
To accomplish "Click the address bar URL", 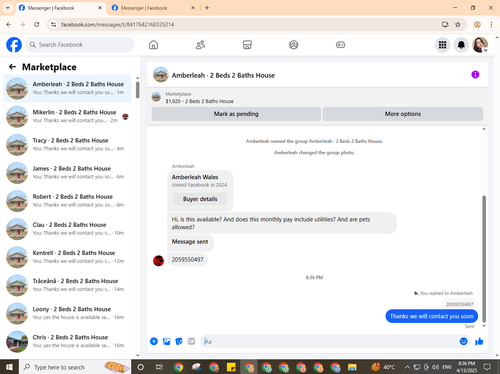I will click(x=117, y=25).
